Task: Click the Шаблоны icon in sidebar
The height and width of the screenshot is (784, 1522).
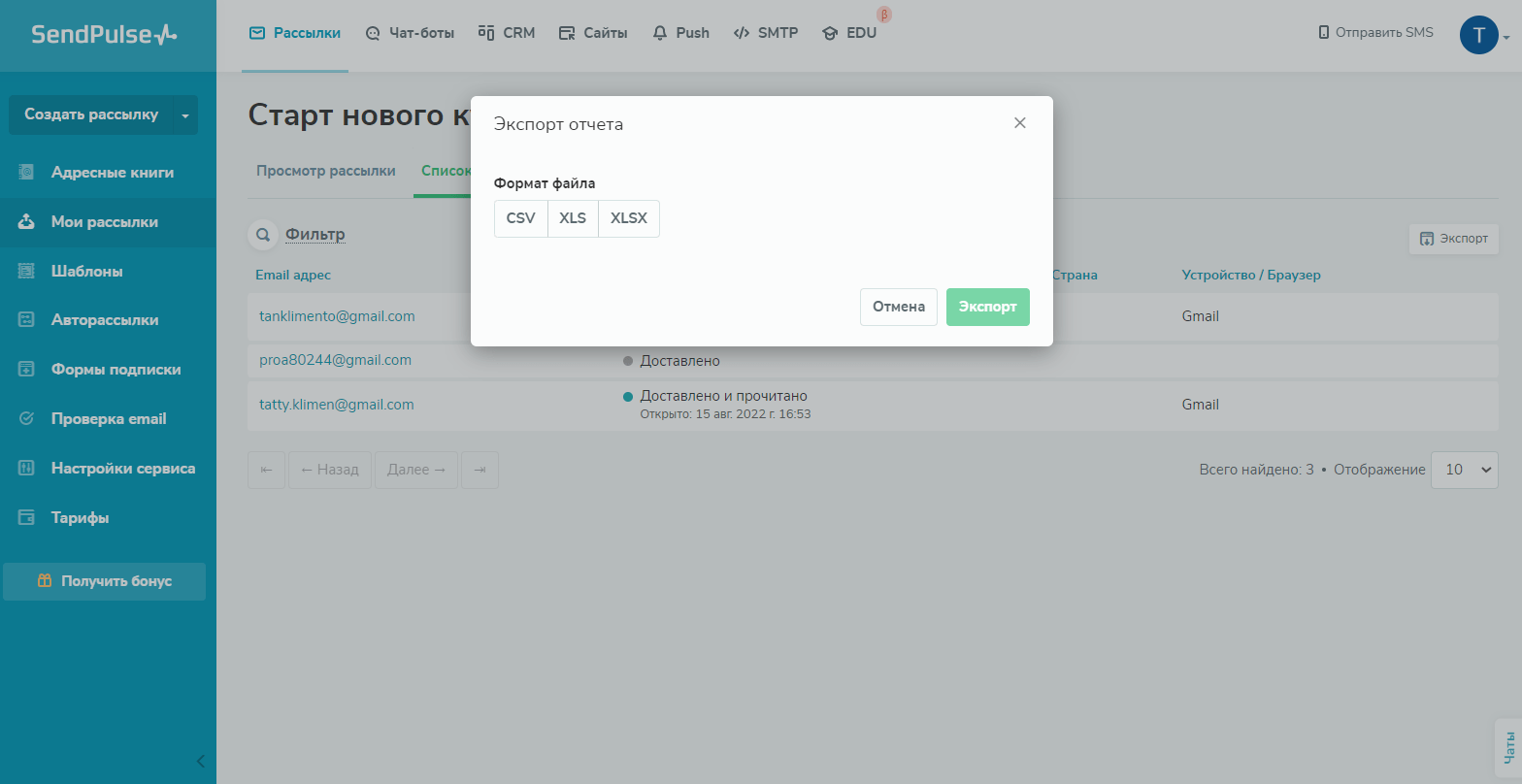Action: point(27,272)
